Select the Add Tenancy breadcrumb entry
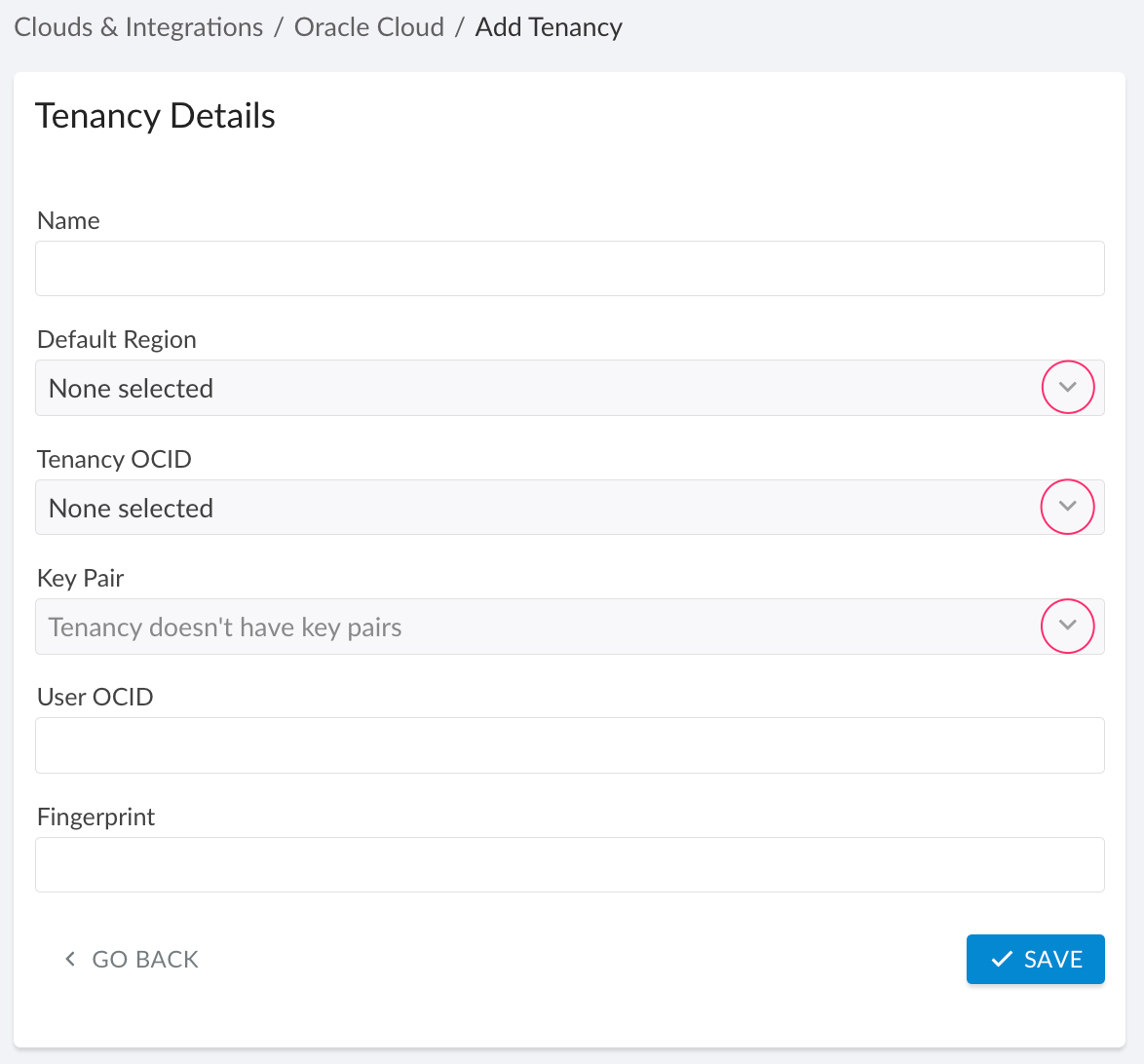 click(549, 27)
